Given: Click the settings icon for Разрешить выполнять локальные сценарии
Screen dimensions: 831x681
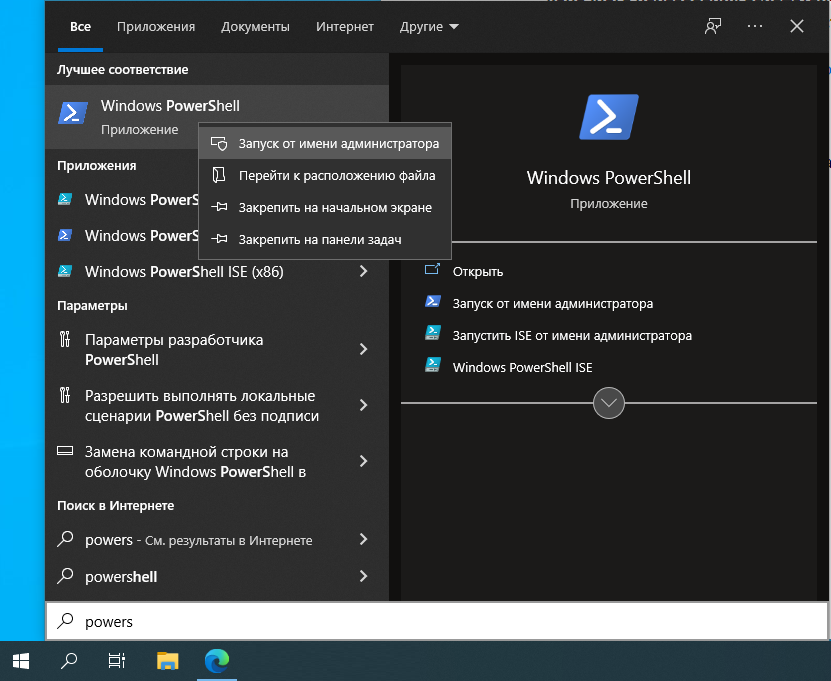Looking at the screenshot, I should pyautogui.click(x=65, y=395).
